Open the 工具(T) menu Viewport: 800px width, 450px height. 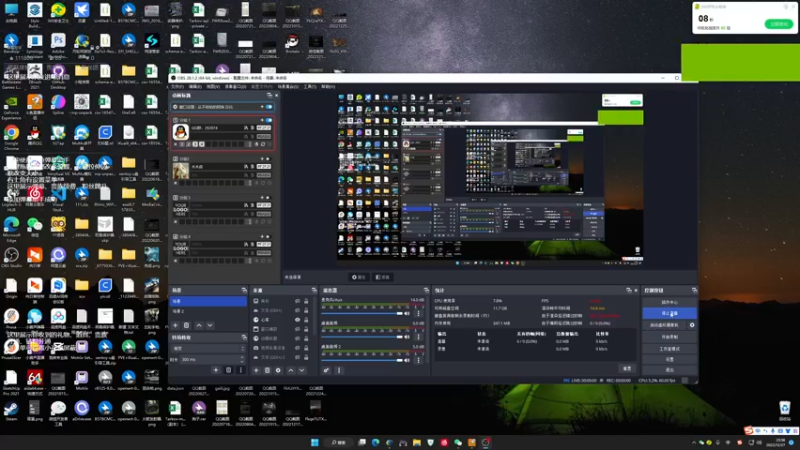coord(310,87)
